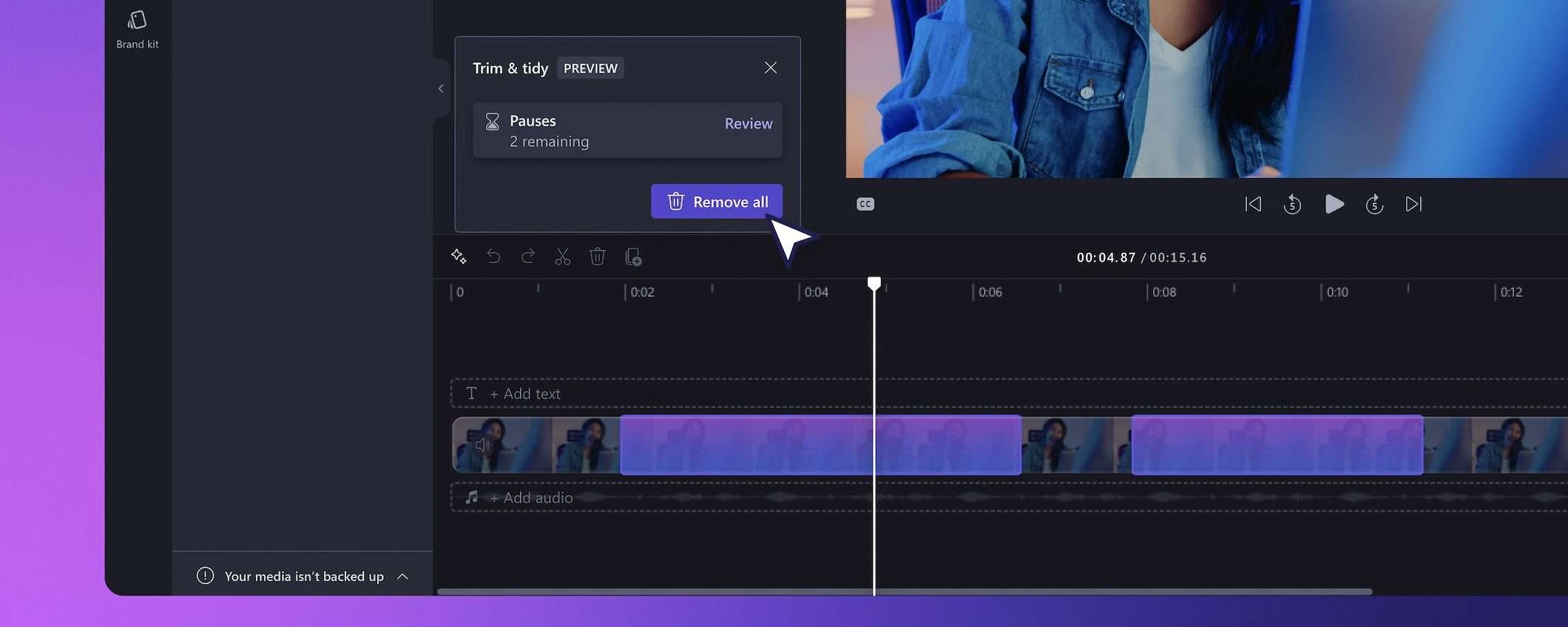
Task: Redo the last edit
Action: [528, 257]
